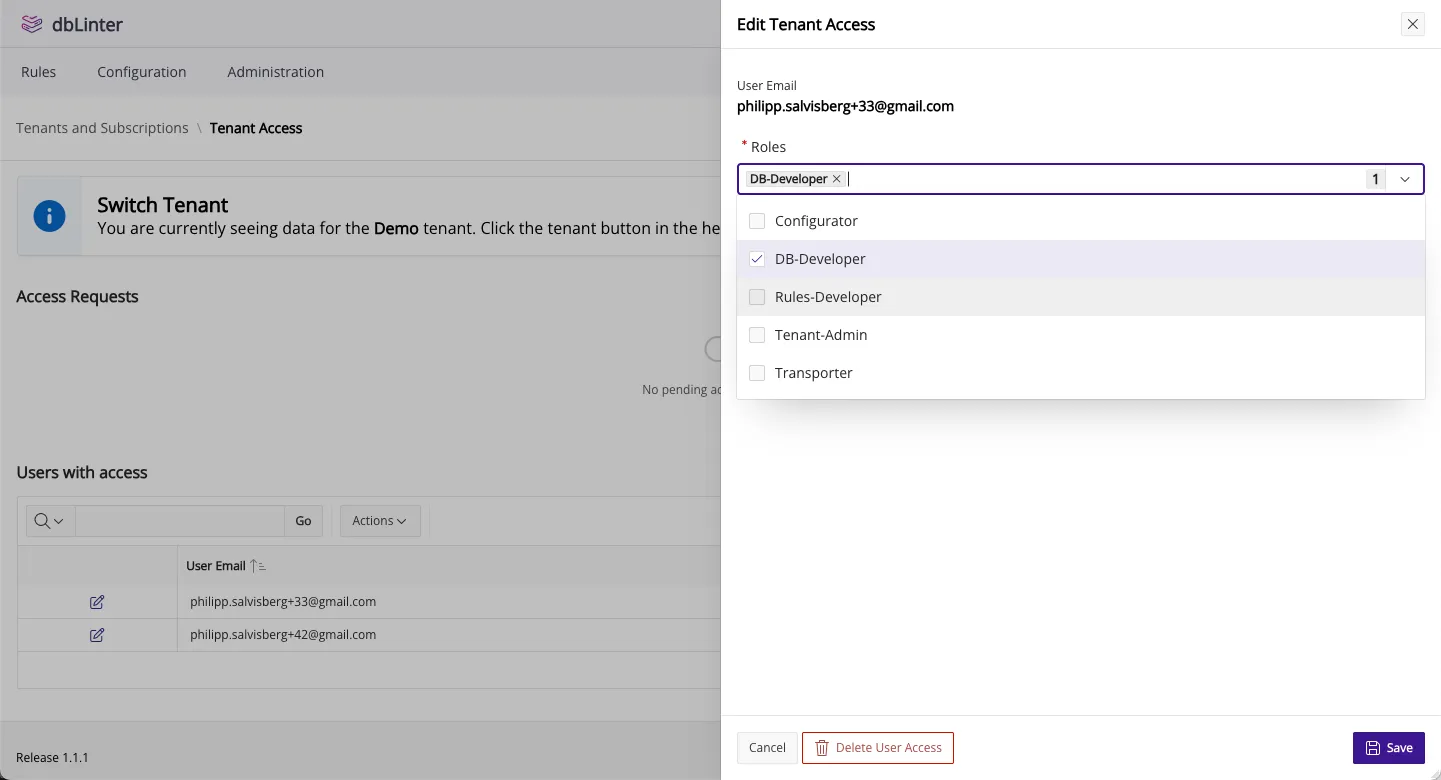Open the Tenants and Subscriptions breadcrumb link
Image resolution: width=1441 pixels, height=780 pixels.
(101, 127)
